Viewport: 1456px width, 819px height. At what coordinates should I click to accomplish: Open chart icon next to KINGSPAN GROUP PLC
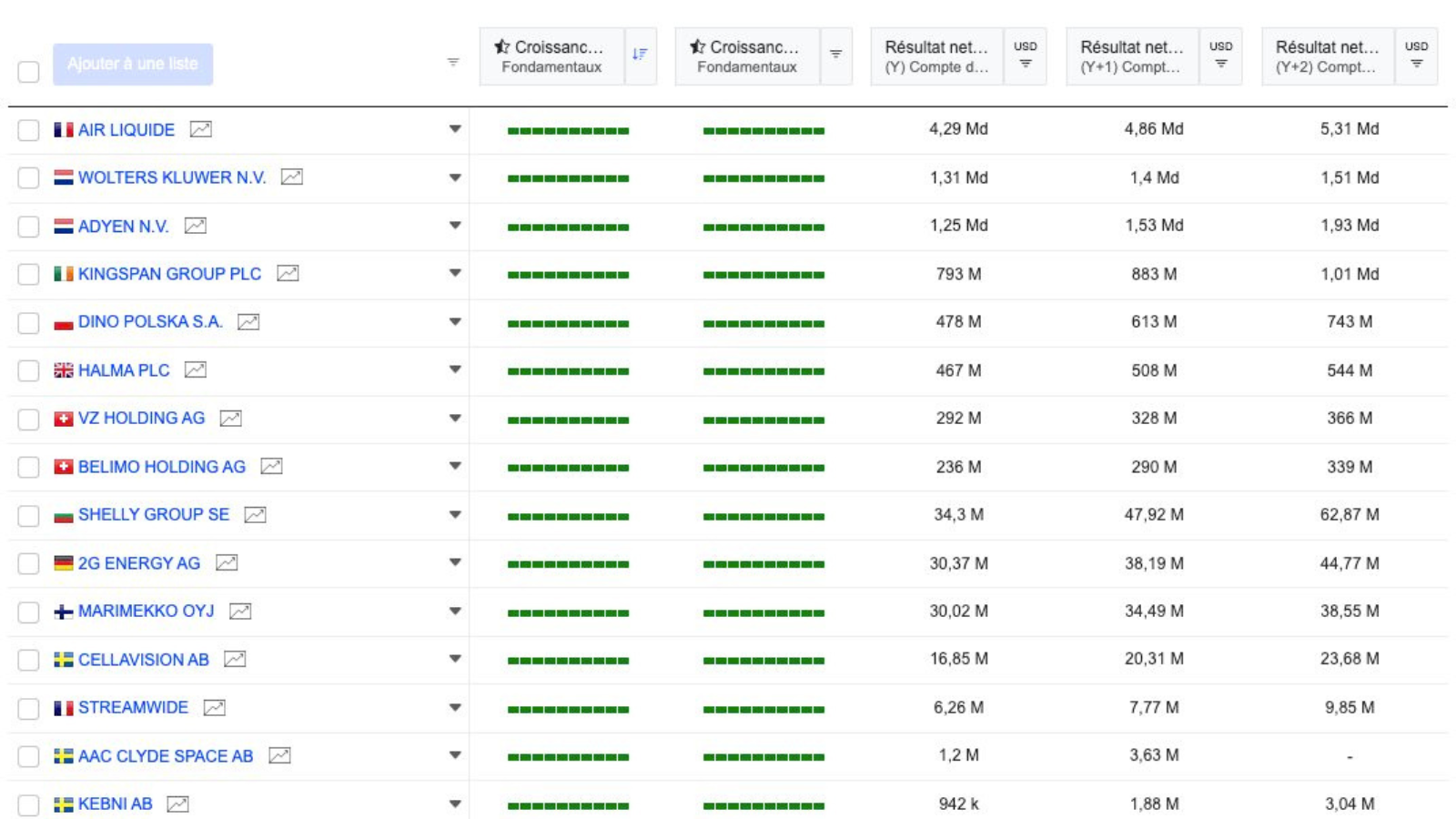point(288,273)
